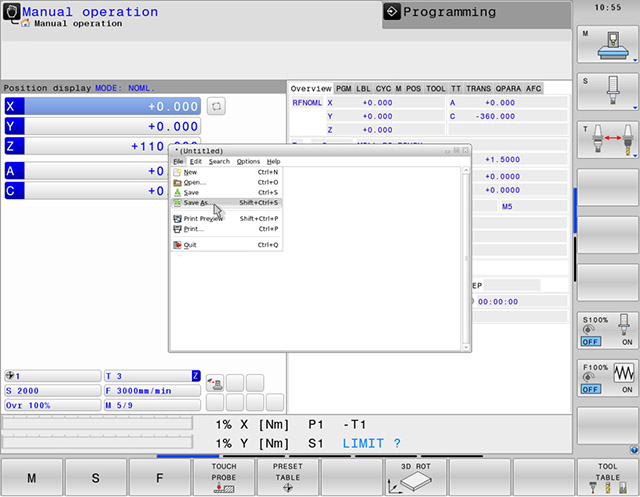Switch to the QPARA tab

coord(508,89)
